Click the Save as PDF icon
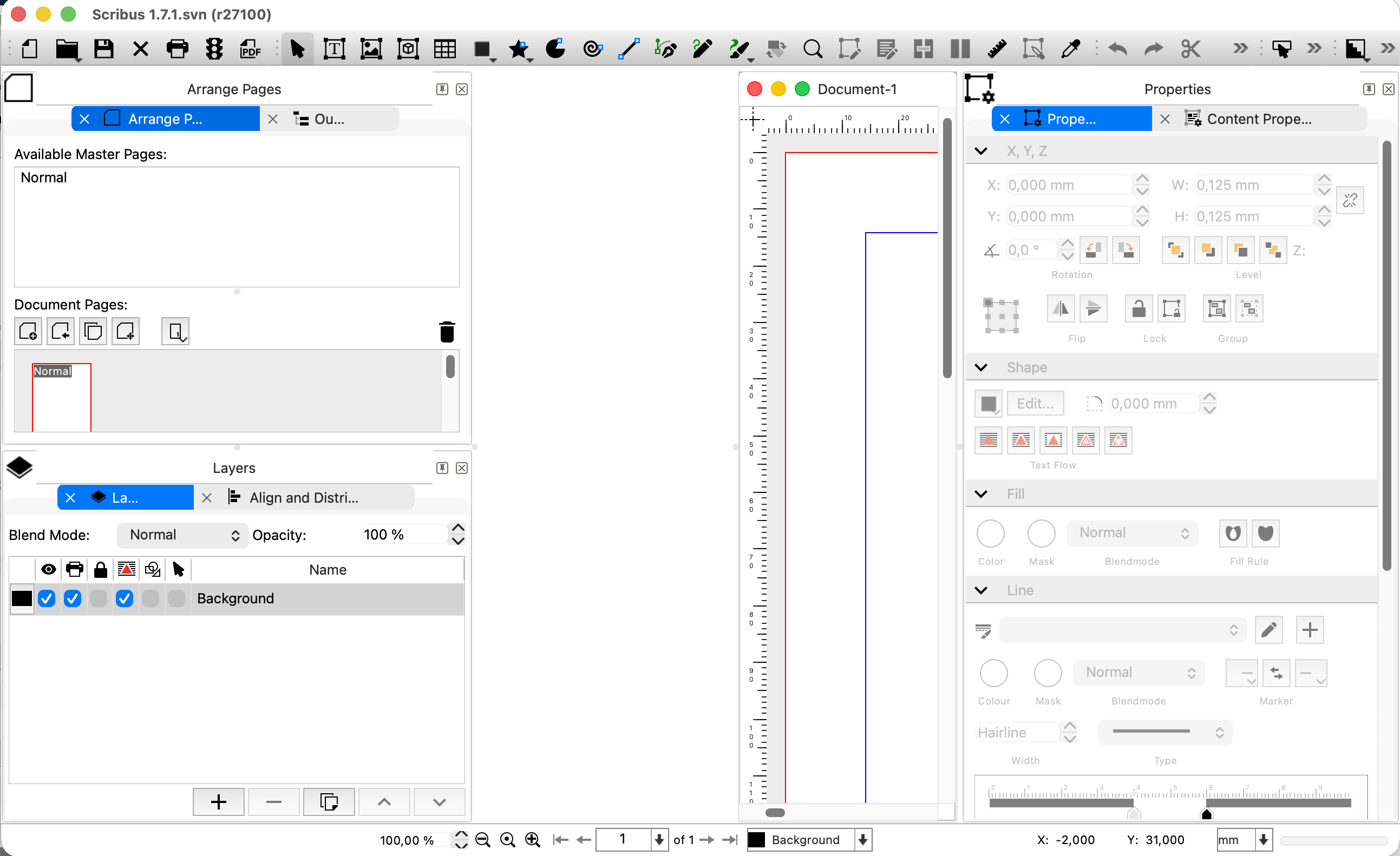This screenshot has width=1400, height=856. [x=250, y=49]
